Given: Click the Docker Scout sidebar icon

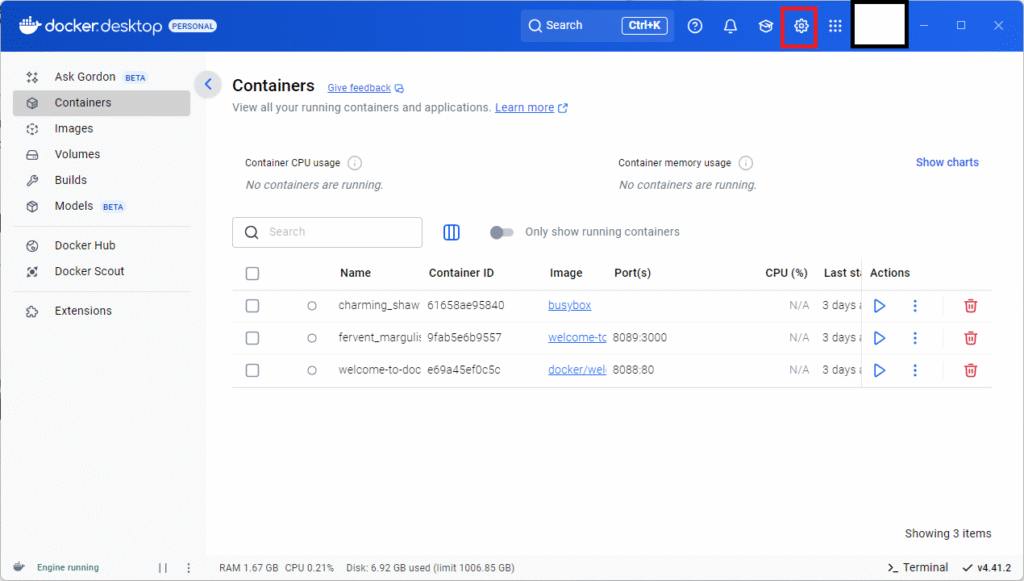Looking at the screenshot, I should click(x=32, y=272).
